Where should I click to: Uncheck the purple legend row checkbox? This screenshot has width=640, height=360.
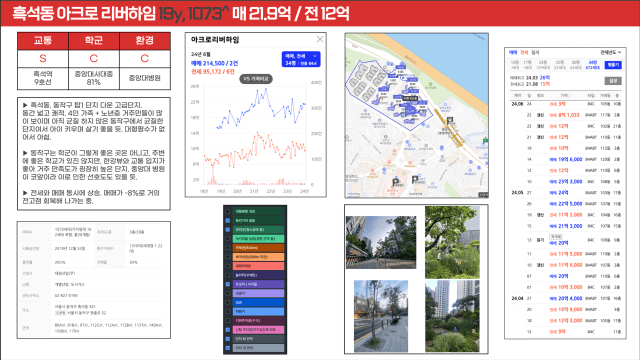228,284
